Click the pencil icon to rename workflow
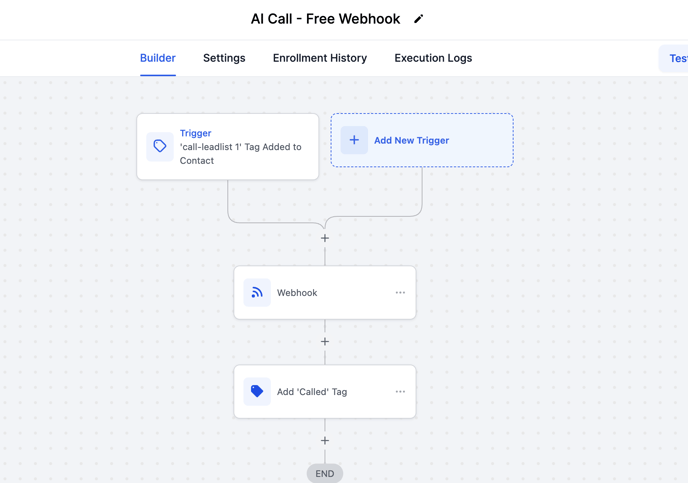This screenshot has width=688, height=483. coord(419,19)
